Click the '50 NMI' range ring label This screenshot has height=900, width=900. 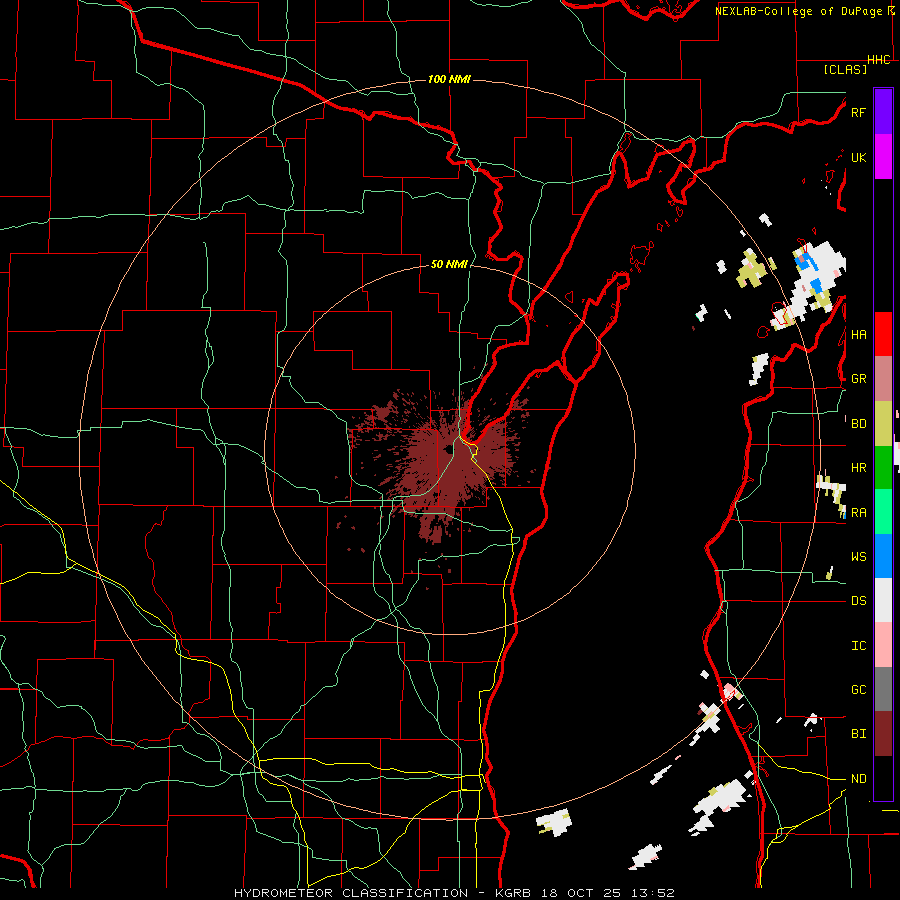pyautogui.click(x=449, y=264)
